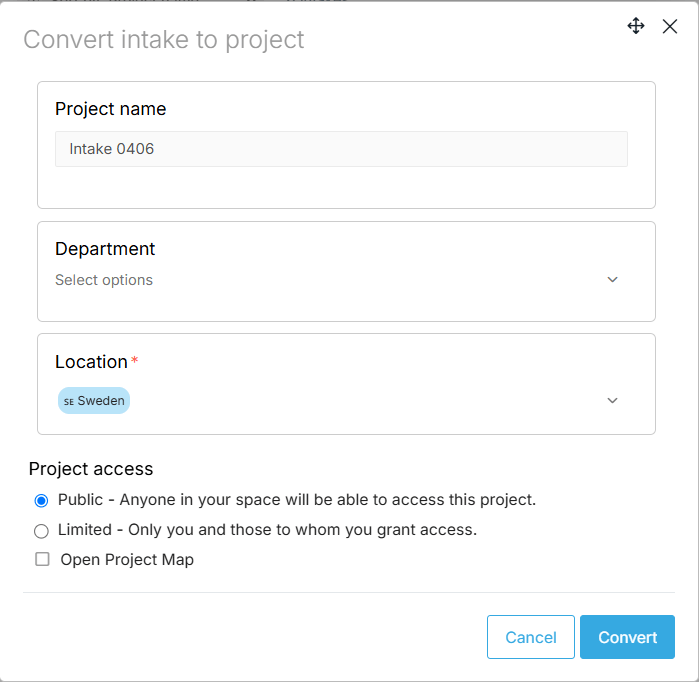Click the 'Project name' field label
The image size is (699, 682).
[110, 109]
